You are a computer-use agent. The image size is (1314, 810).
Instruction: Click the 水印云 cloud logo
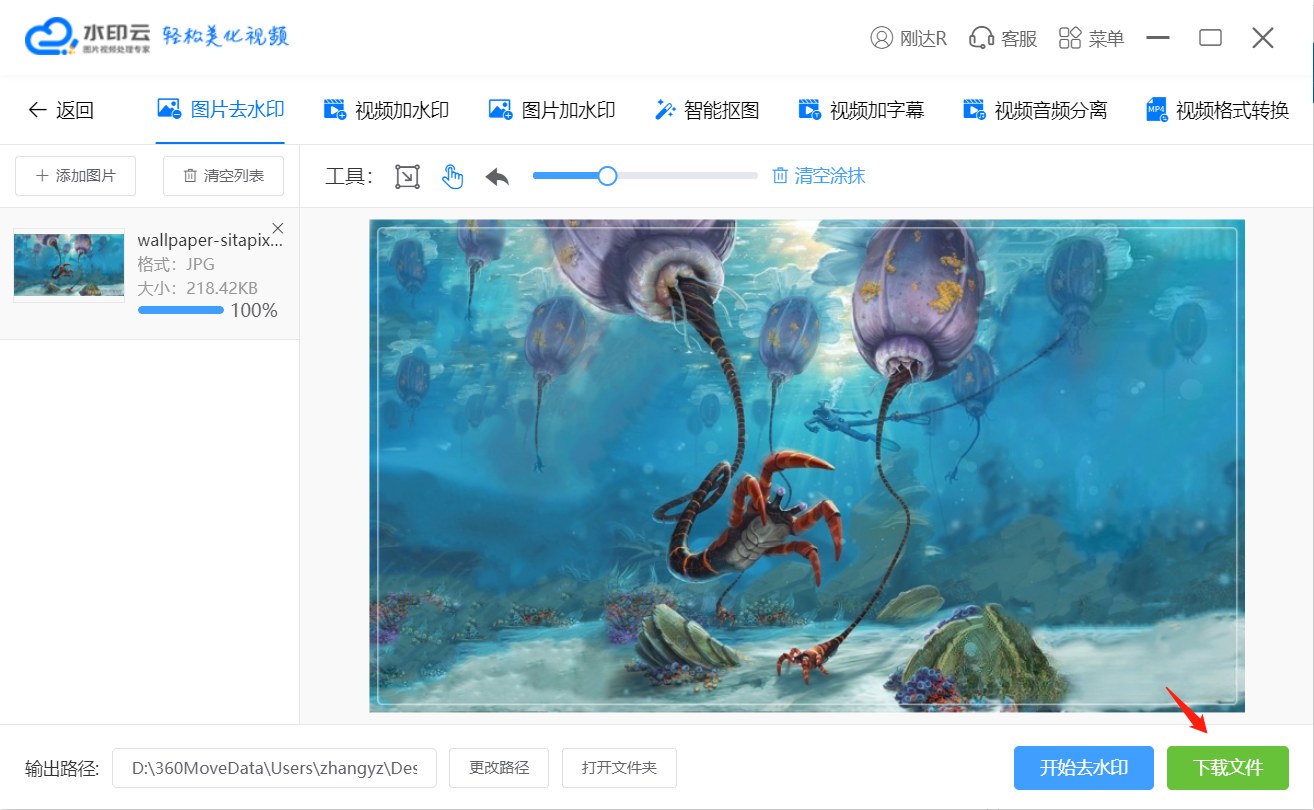coord(51,38)
